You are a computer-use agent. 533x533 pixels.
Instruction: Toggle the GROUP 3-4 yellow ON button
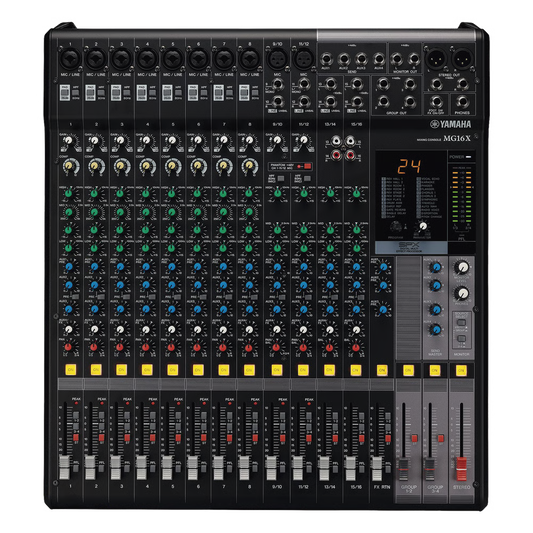pos(435,370)
